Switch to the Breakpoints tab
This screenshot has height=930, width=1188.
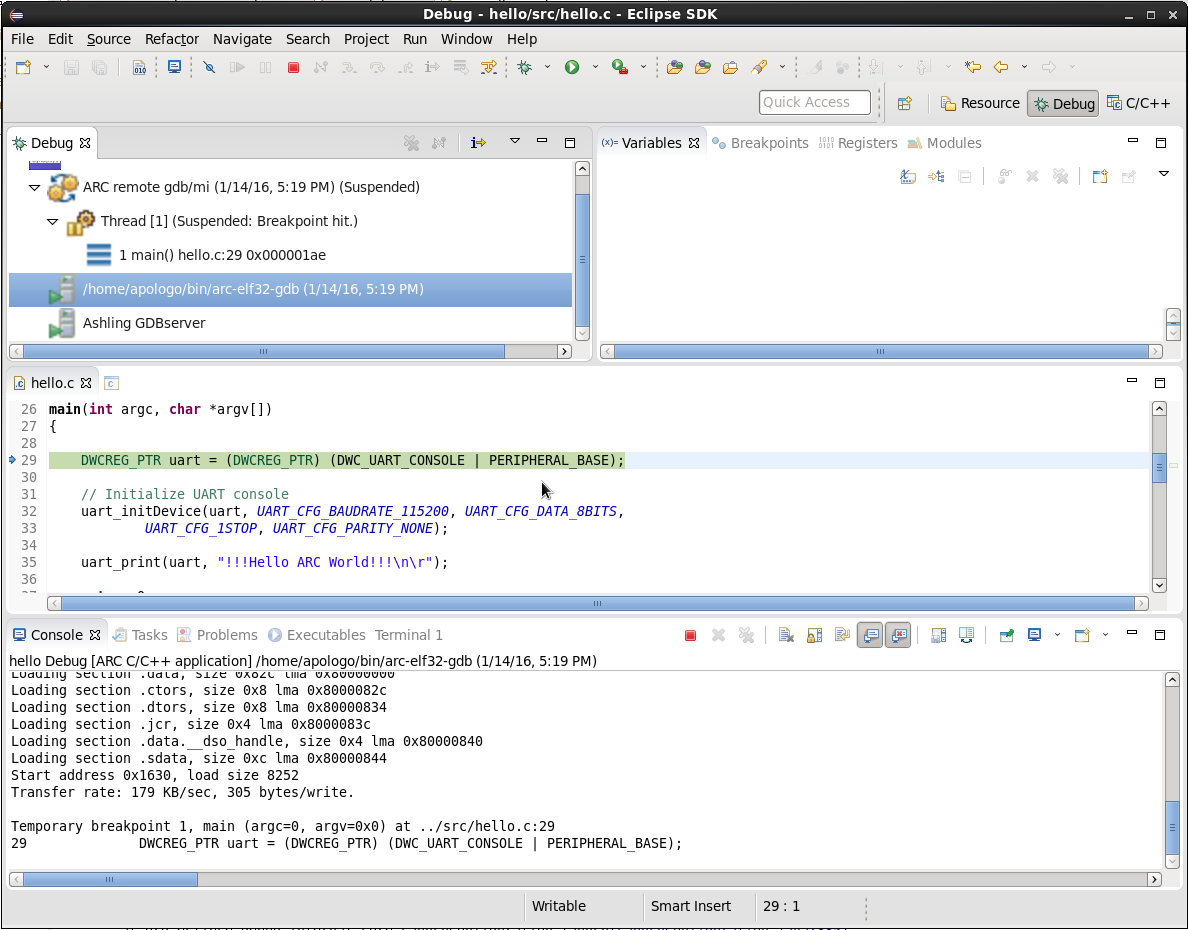760,143
